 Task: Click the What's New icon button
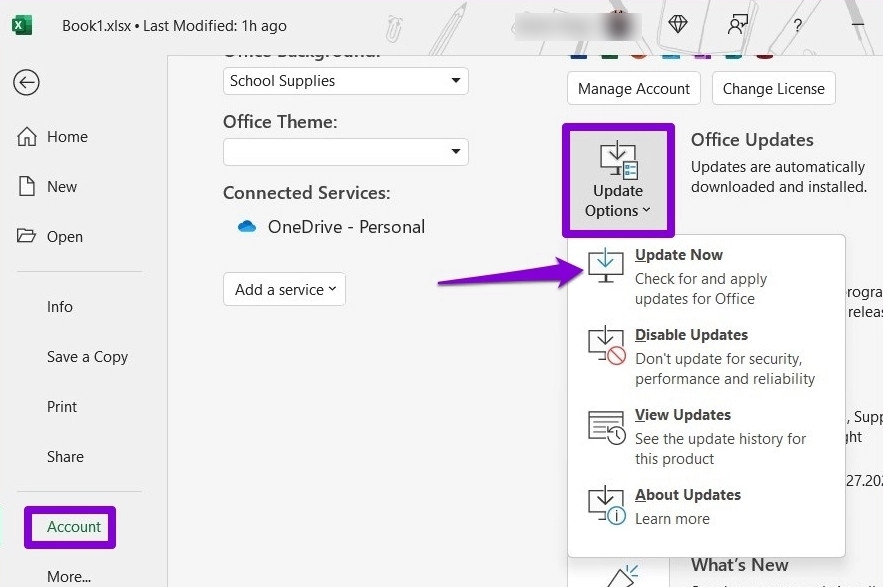[x=618, y=573]
